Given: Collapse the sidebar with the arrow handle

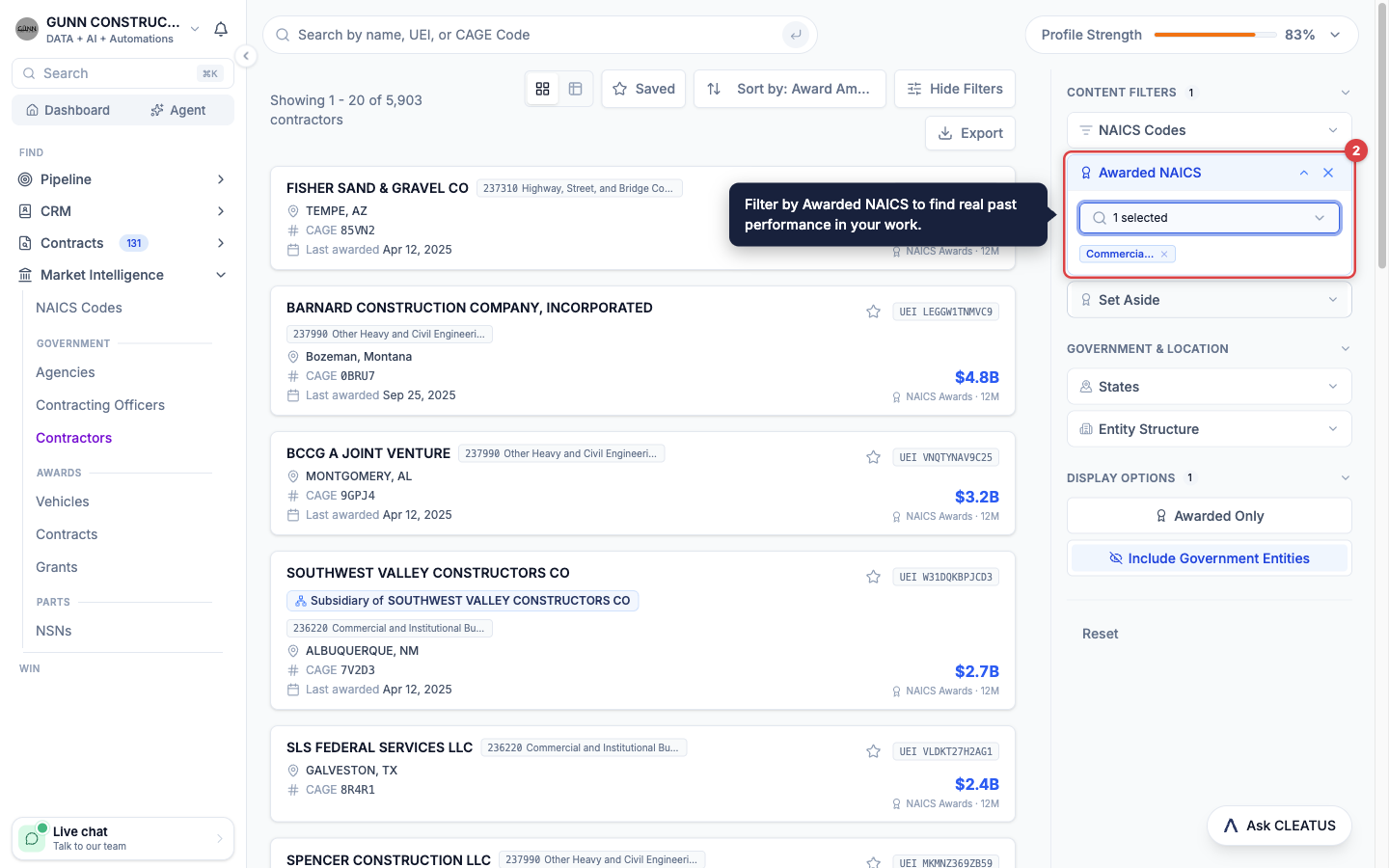Looking at the screenshot, I should click(x=246, y=56).
